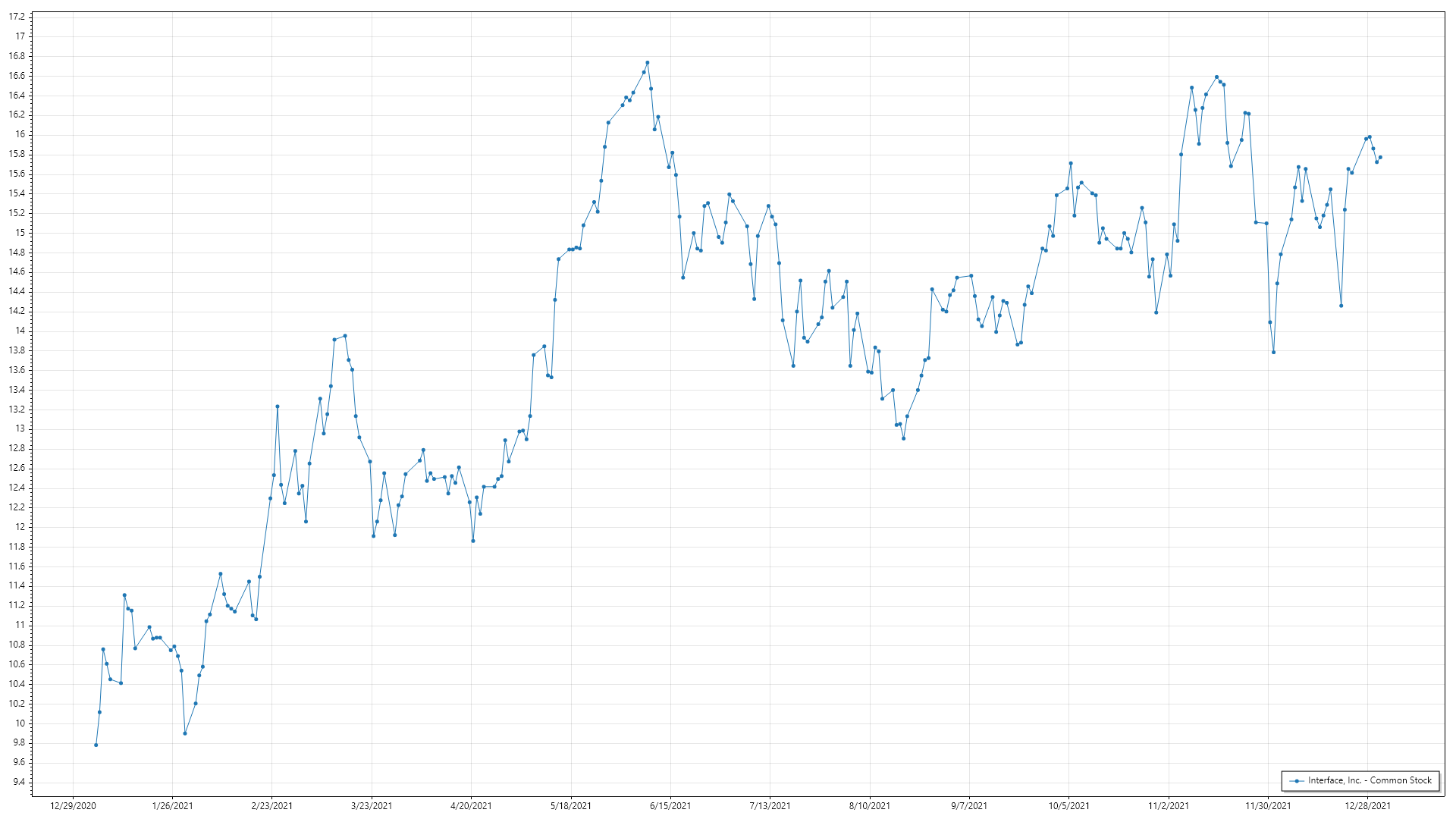The height and width of the screenshot is (819, 1456).
Task: Click the 1/26/2021 x-axis date label
Action: 172,806
